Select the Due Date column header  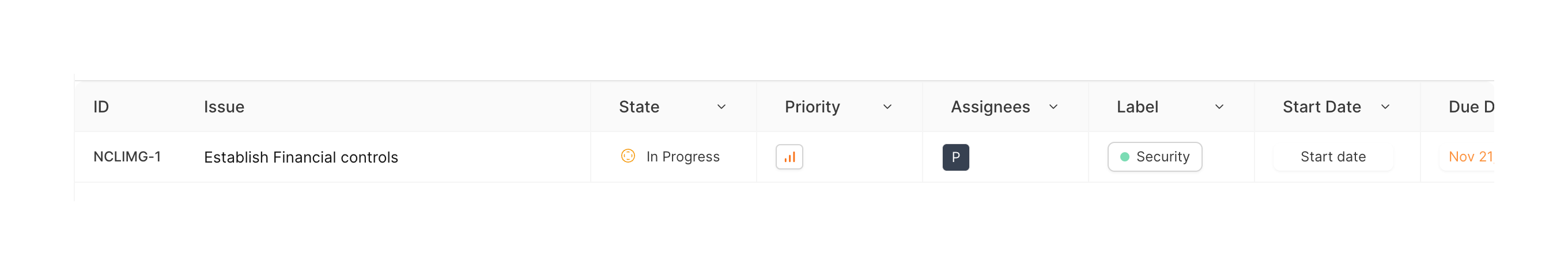tap(1471, 107)
